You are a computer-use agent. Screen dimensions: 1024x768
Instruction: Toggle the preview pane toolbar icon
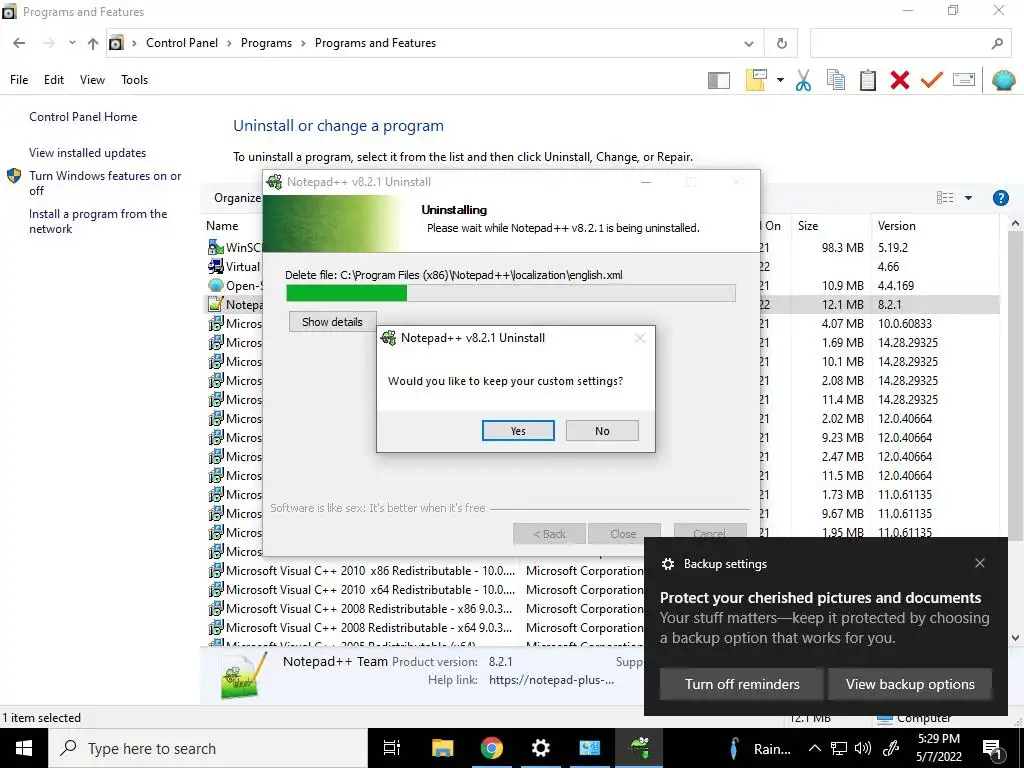click(718, 80)
